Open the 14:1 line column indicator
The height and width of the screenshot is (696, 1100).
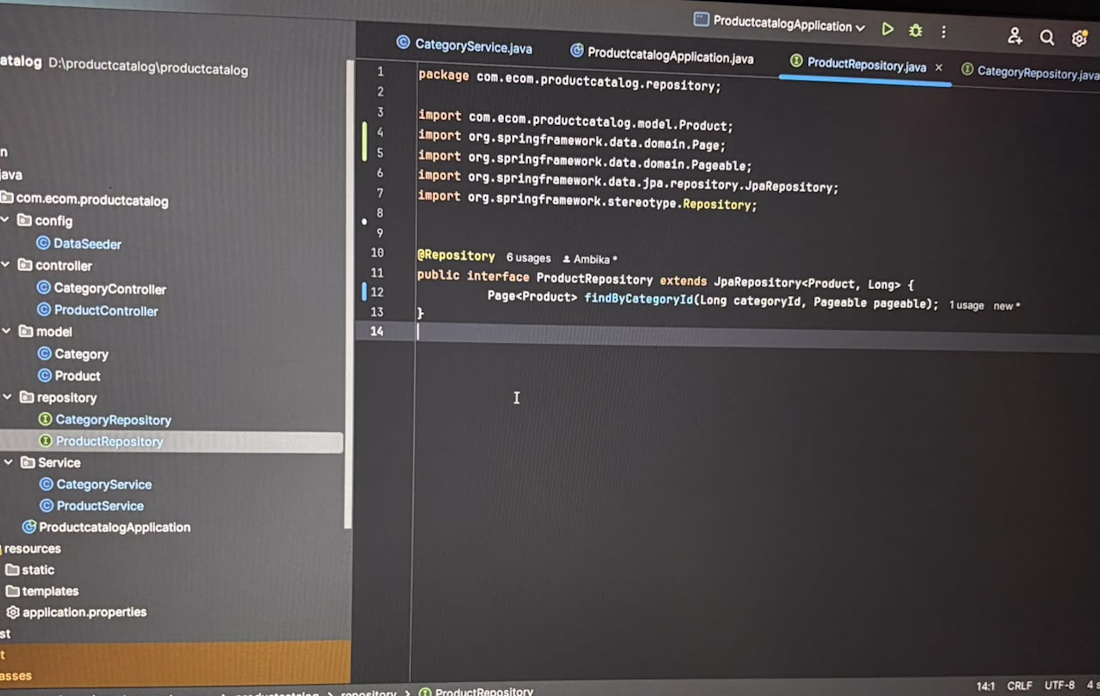click(x=986, y=686)
